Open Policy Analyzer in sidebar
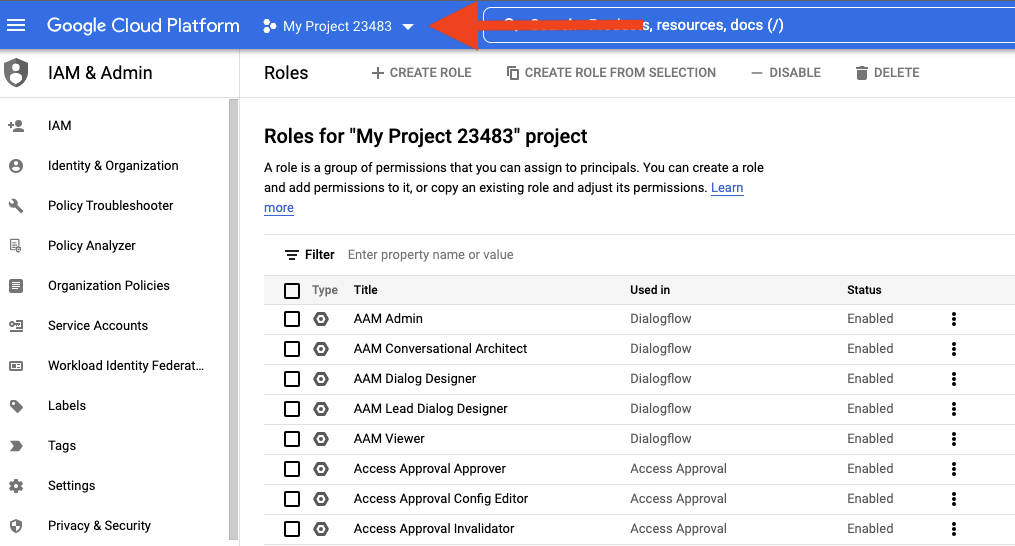The height and width of the screenshot is (546, 1015). [x=92, y=246]
